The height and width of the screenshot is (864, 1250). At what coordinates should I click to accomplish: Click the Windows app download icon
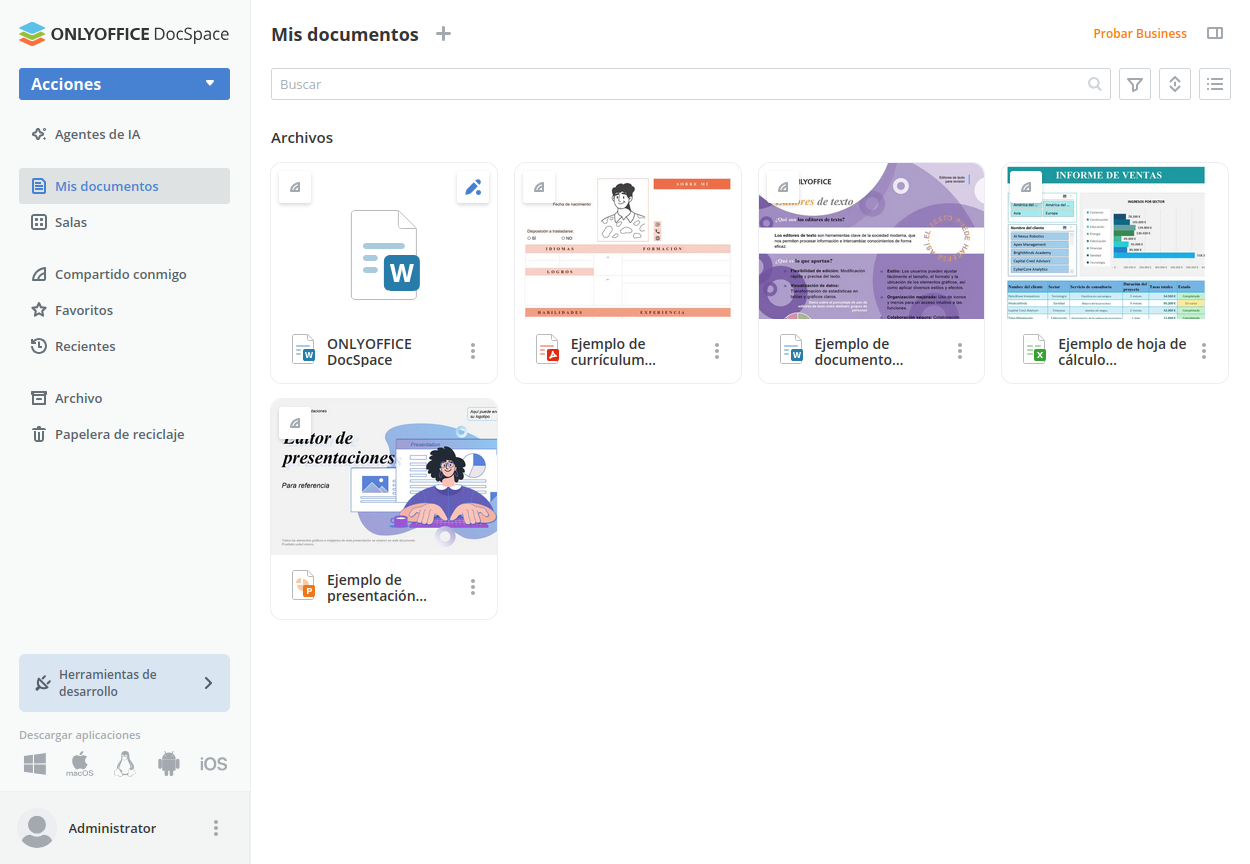35,764
